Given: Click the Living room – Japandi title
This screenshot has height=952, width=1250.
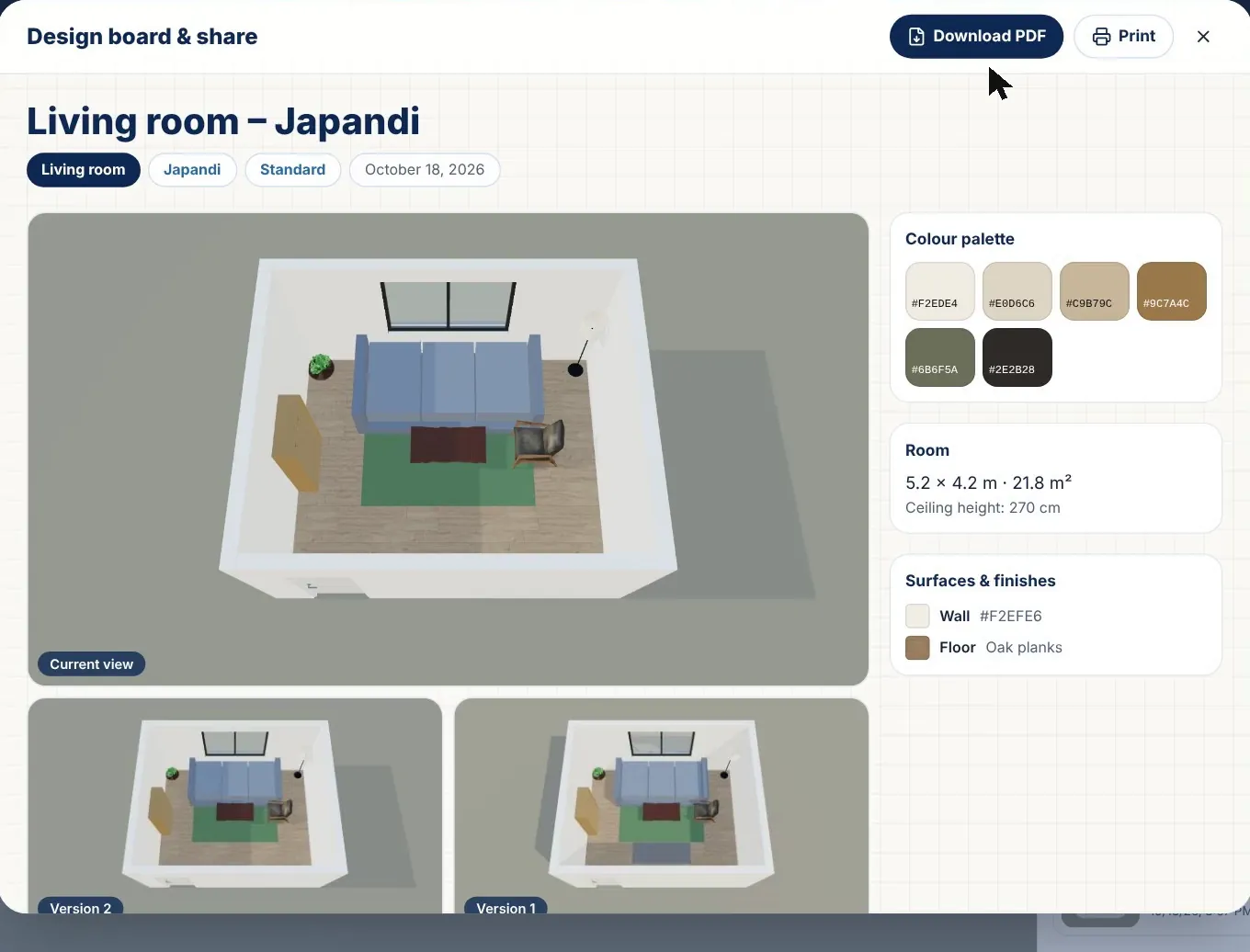Looking at the screenshot, I should 223,121.
